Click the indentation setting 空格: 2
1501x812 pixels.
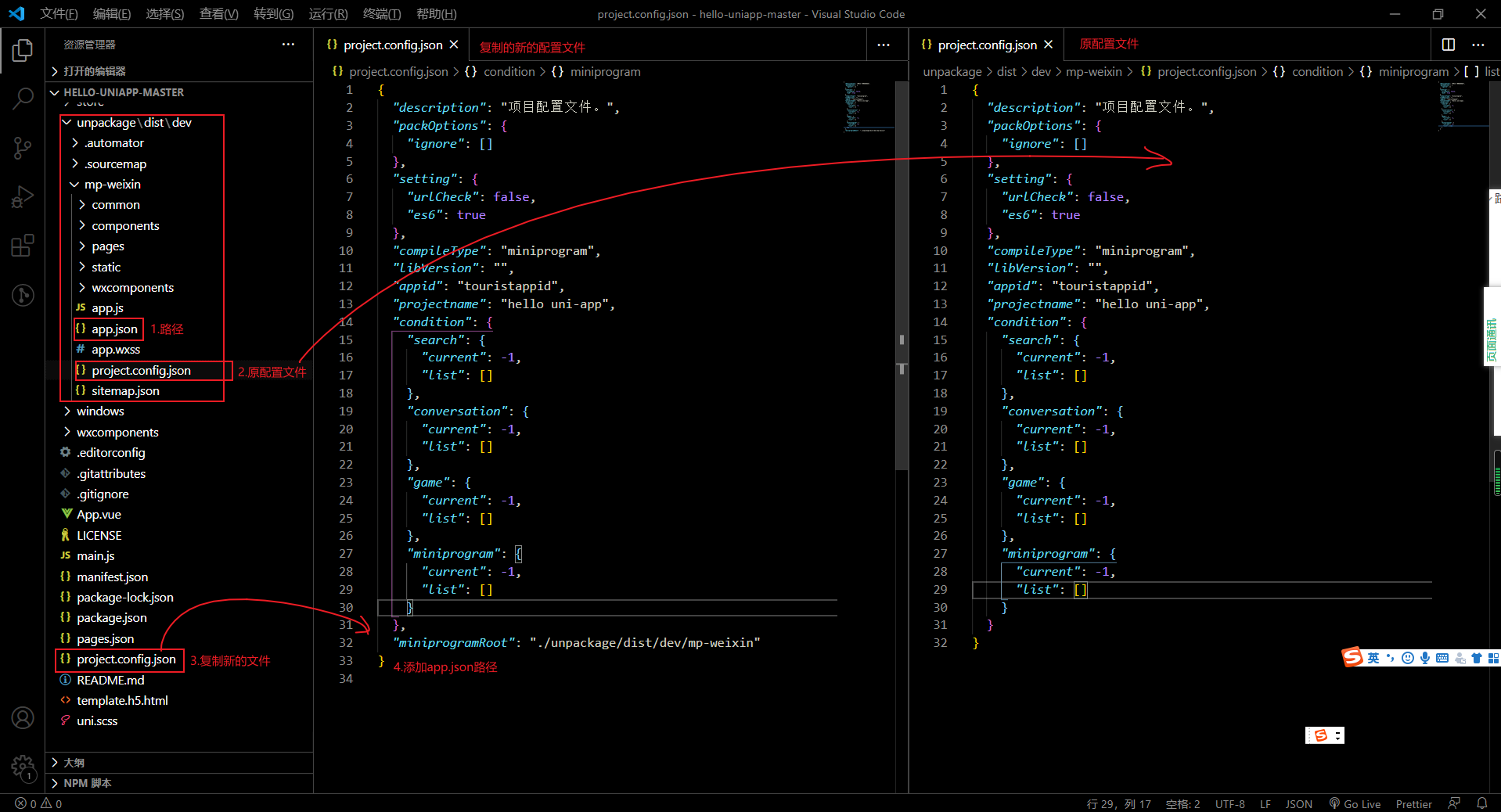coord(1182,803)
